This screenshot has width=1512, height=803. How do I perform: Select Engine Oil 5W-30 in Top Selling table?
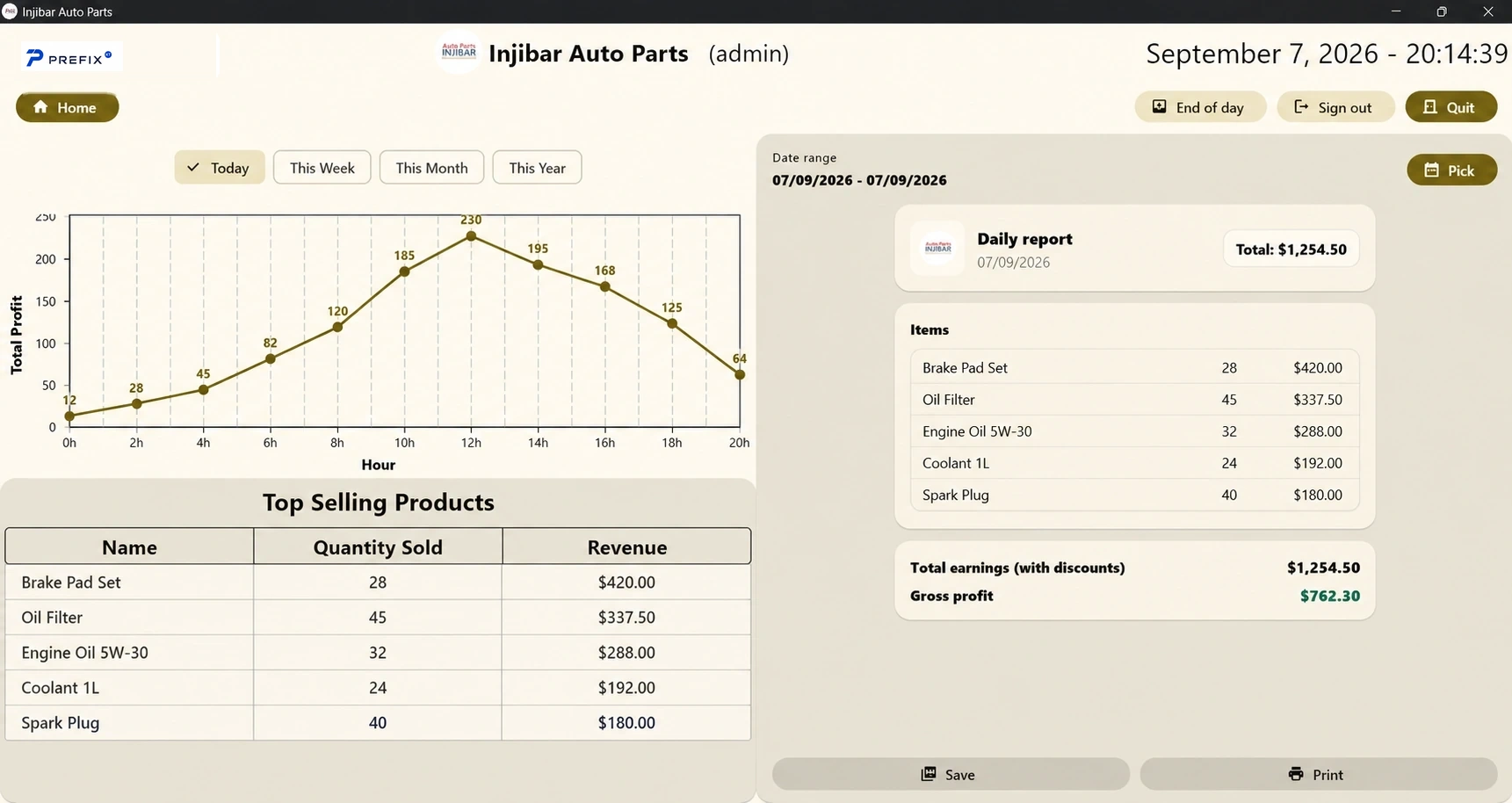coord(378,653)
